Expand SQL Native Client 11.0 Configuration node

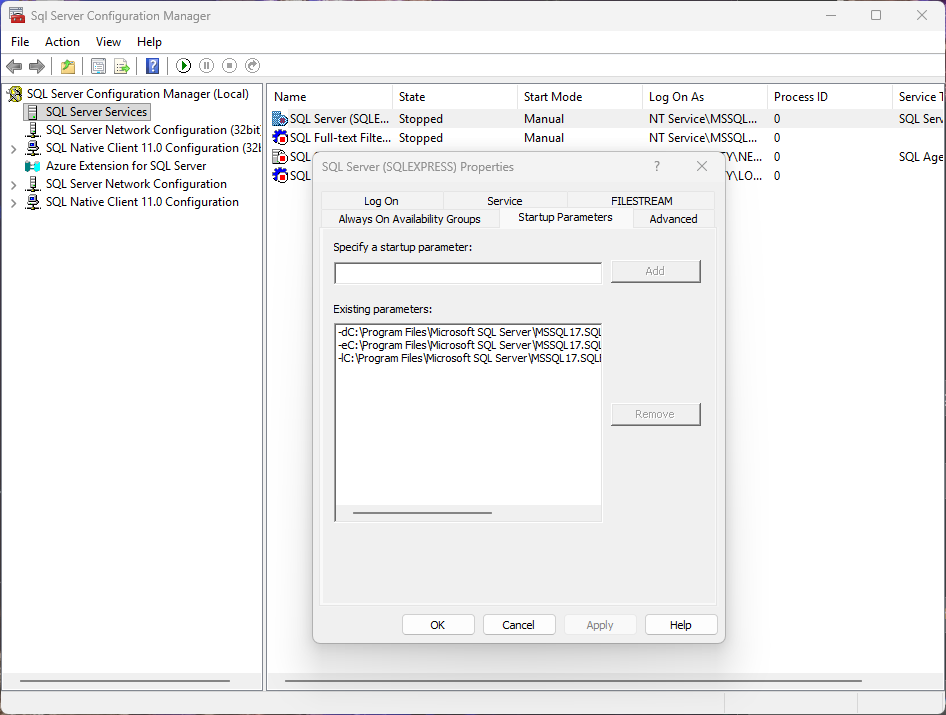[13, 203]
